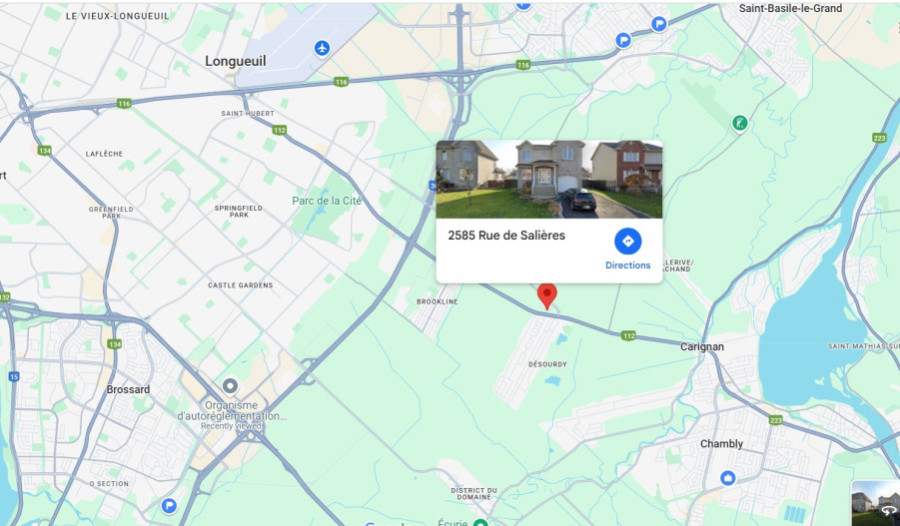The height and width of the screenshot is (526, 900).
Task: Click the Route 112 shield near Carignan
Action: click(629, 335)
